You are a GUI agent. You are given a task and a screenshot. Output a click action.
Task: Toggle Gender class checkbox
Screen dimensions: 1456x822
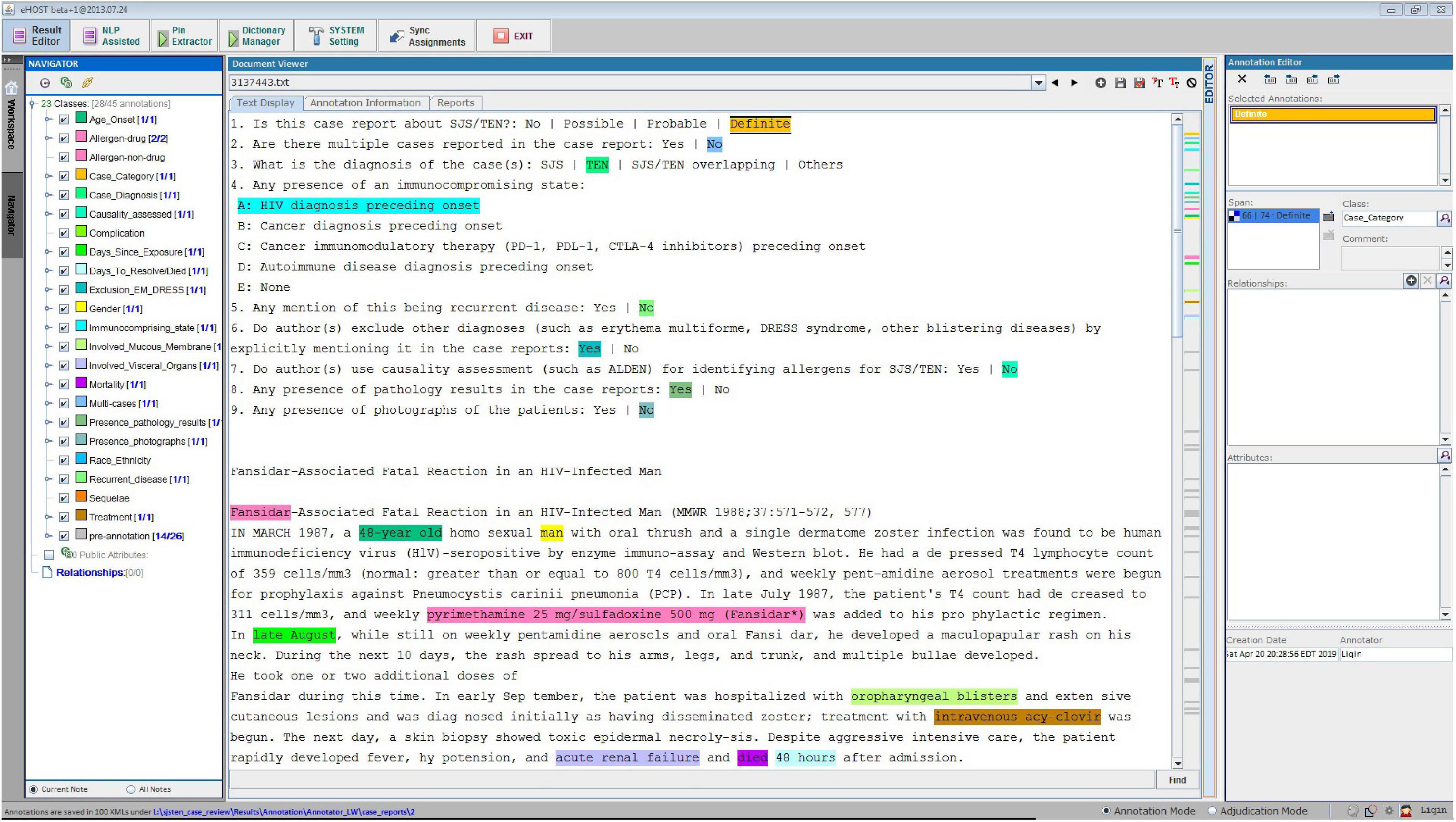tap(64, 309)
